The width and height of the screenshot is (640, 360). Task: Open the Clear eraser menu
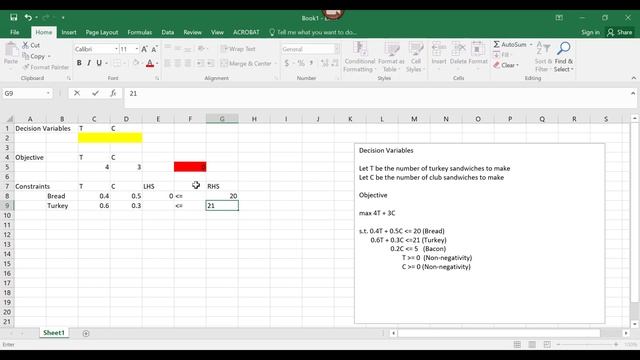pos(505,65)
